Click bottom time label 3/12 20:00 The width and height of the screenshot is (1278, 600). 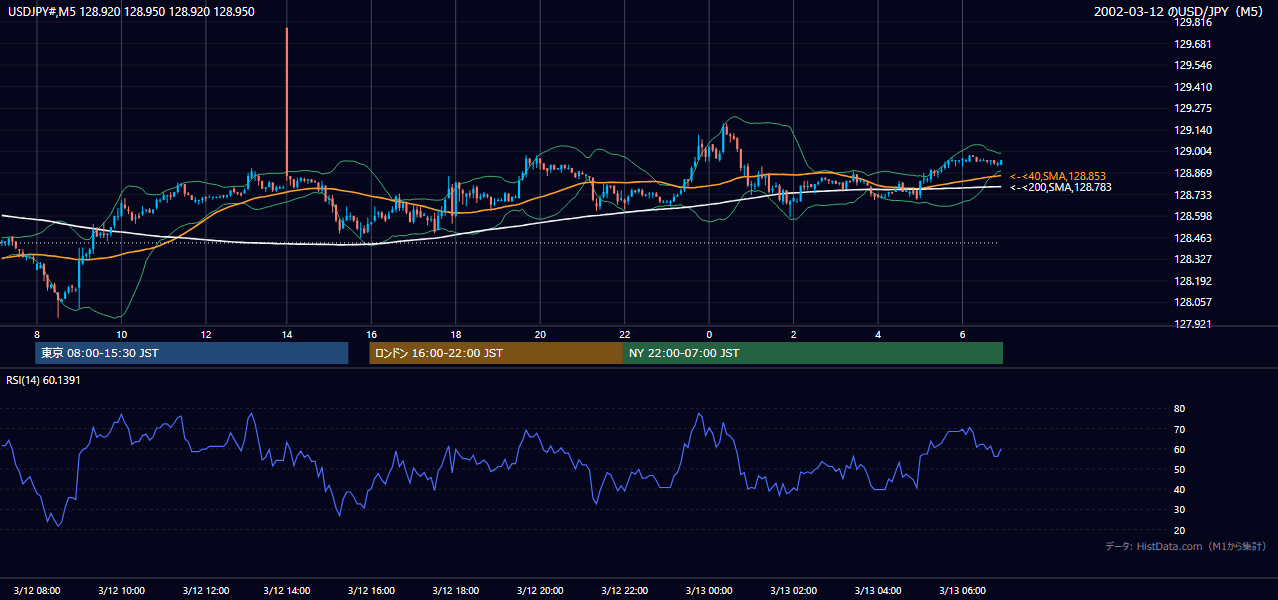click(541, 590)
